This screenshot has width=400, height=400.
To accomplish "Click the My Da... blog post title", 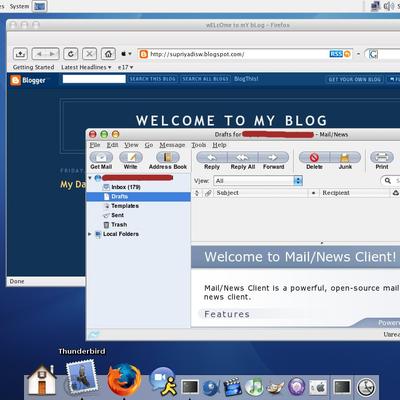I will [x=73, y=184].
